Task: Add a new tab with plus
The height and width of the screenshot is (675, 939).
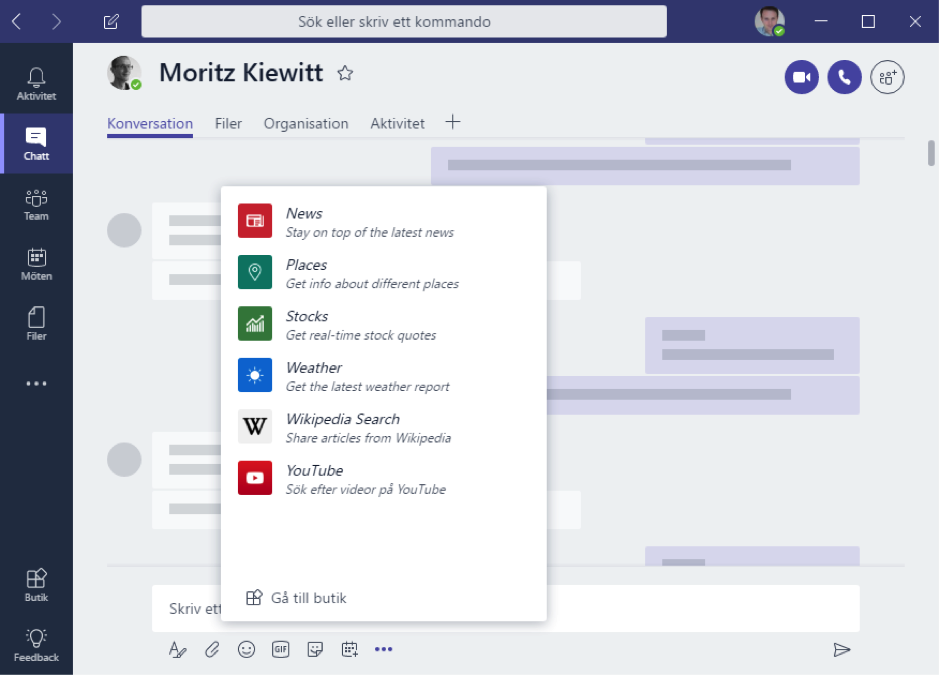Action: [453, 122]
